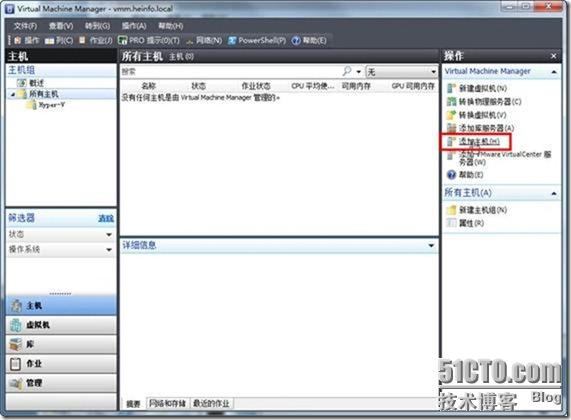Click the 搜索 search input field
Image resolution: width=571 pixels, height=420 pixels.
[231, 71]
